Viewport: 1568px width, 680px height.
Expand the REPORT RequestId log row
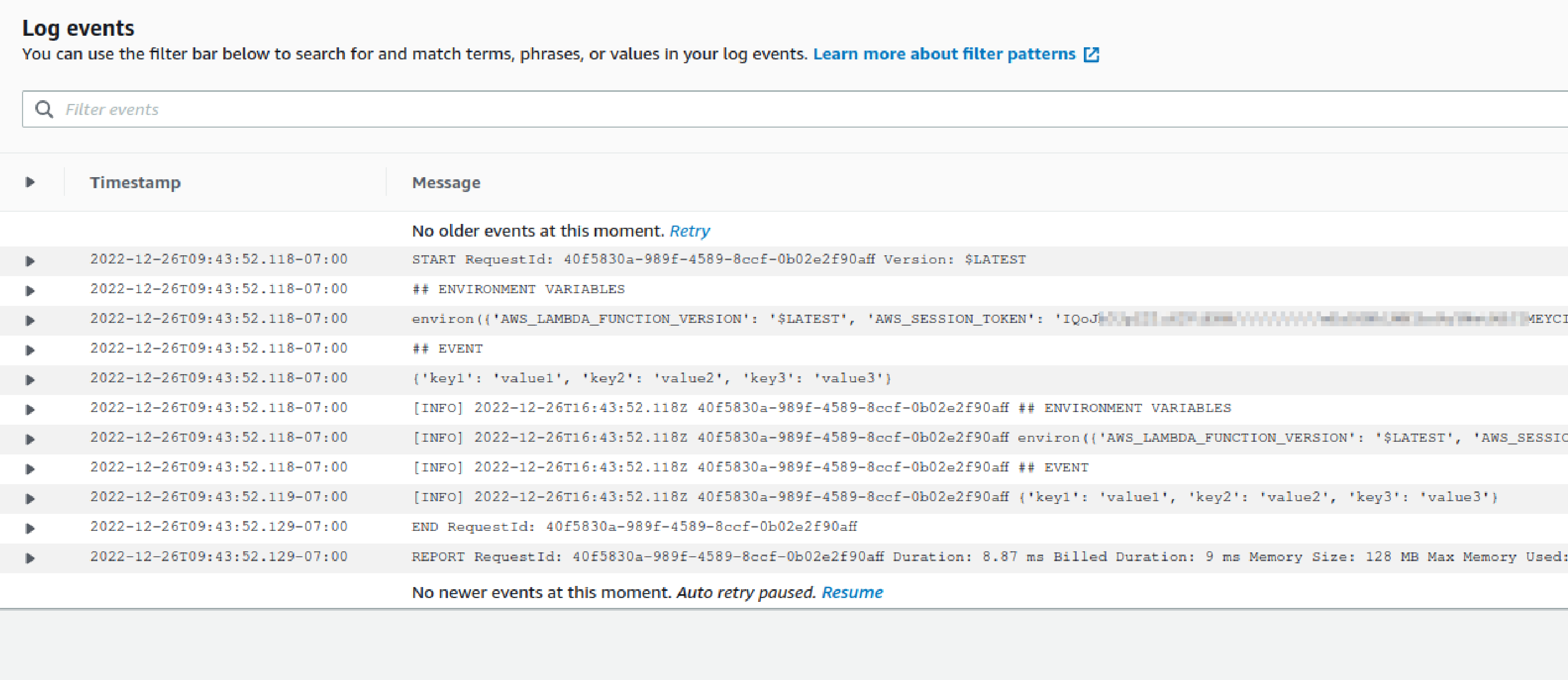pos(30,558)
